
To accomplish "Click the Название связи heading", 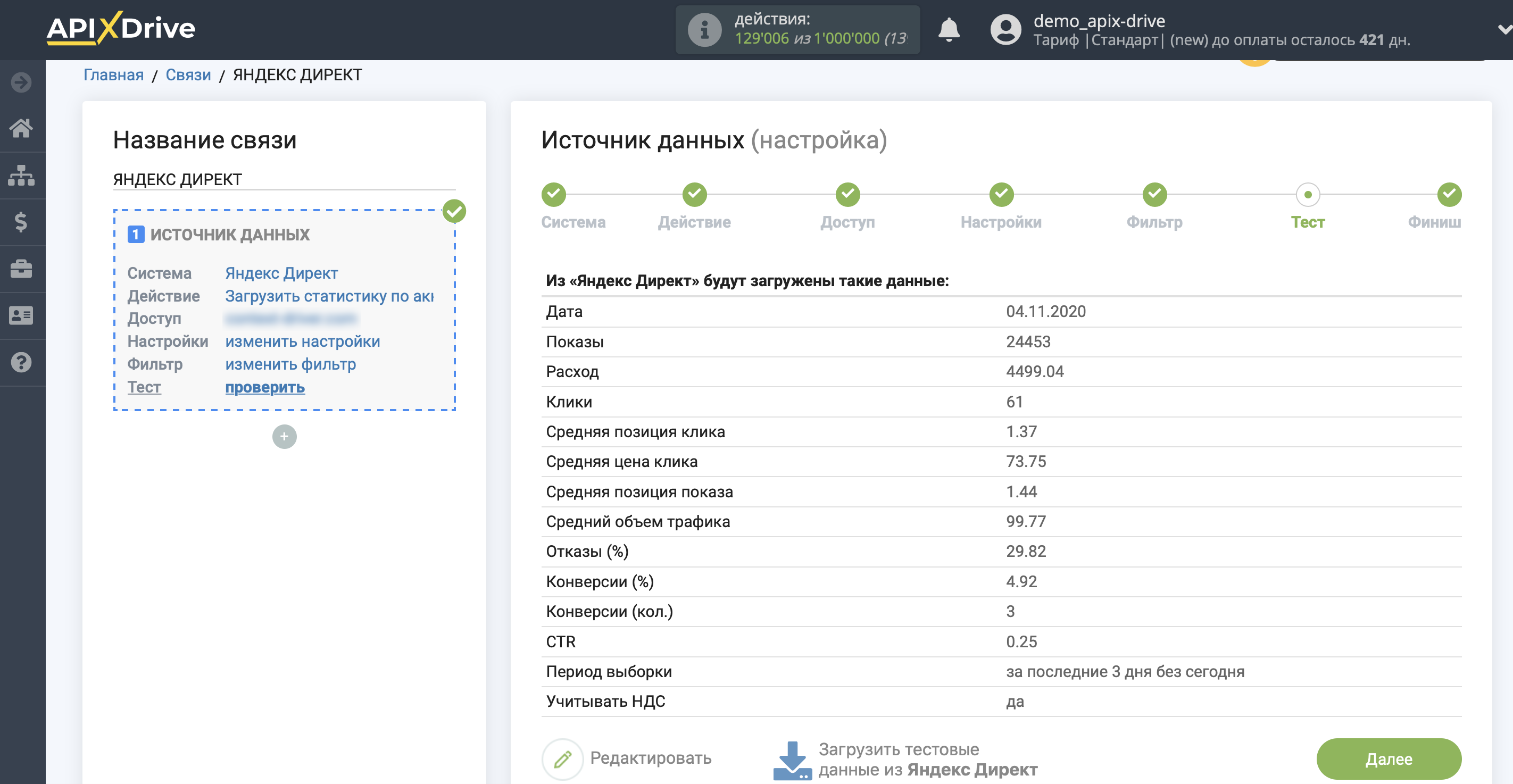I will coord(204,140).
